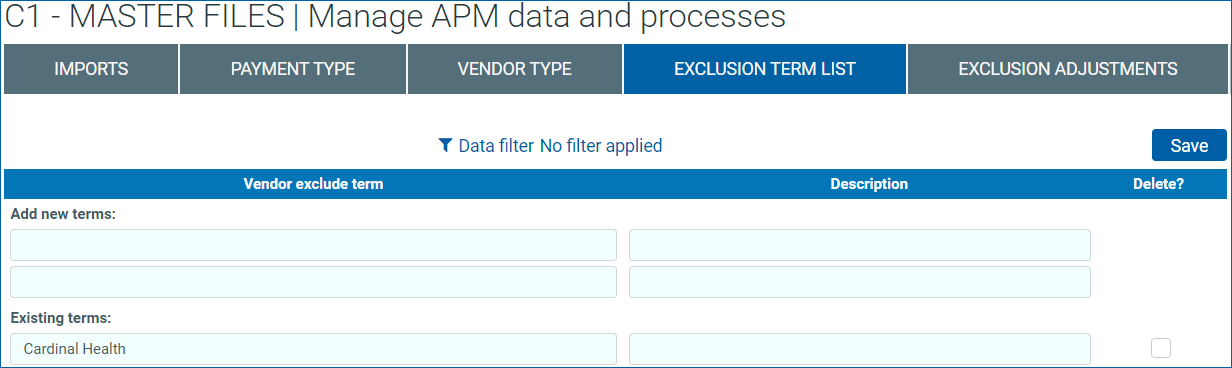This screenshot has width=1232, height=368.
Task: Click the Delete? column header
Action: click(1158, 184)
